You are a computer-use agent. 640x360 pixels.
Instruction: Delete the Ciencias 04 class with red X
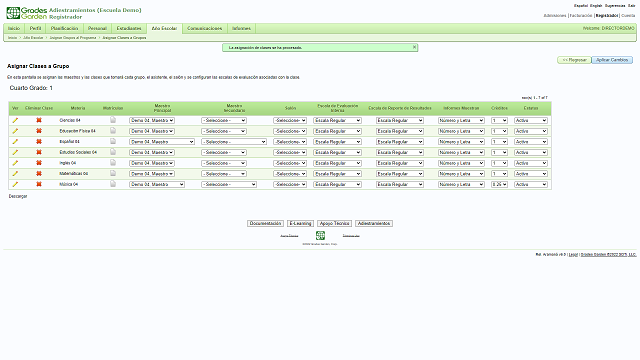(x=39, y=120)
